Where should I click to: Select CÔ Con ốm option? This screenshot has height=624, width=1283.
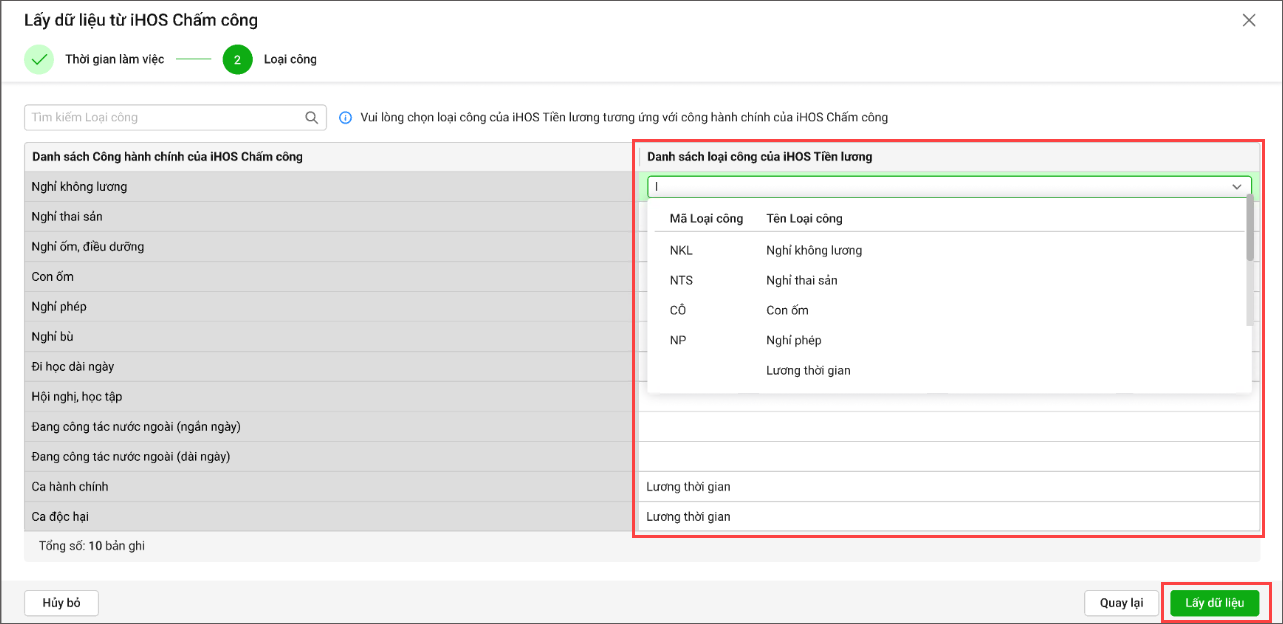946,310
